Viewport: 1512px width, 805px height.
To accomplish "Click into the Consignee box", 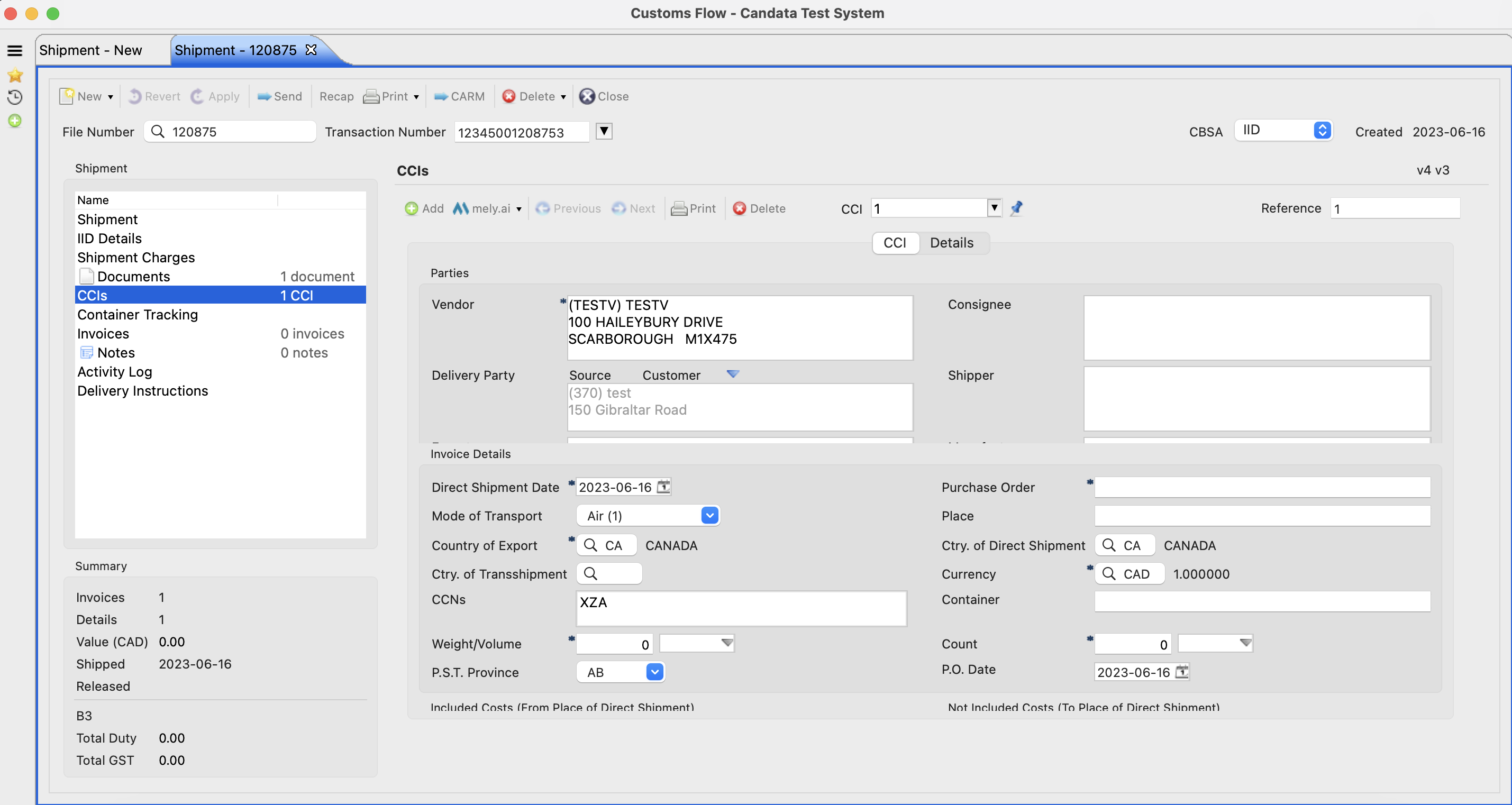I will coord(1256,328).
